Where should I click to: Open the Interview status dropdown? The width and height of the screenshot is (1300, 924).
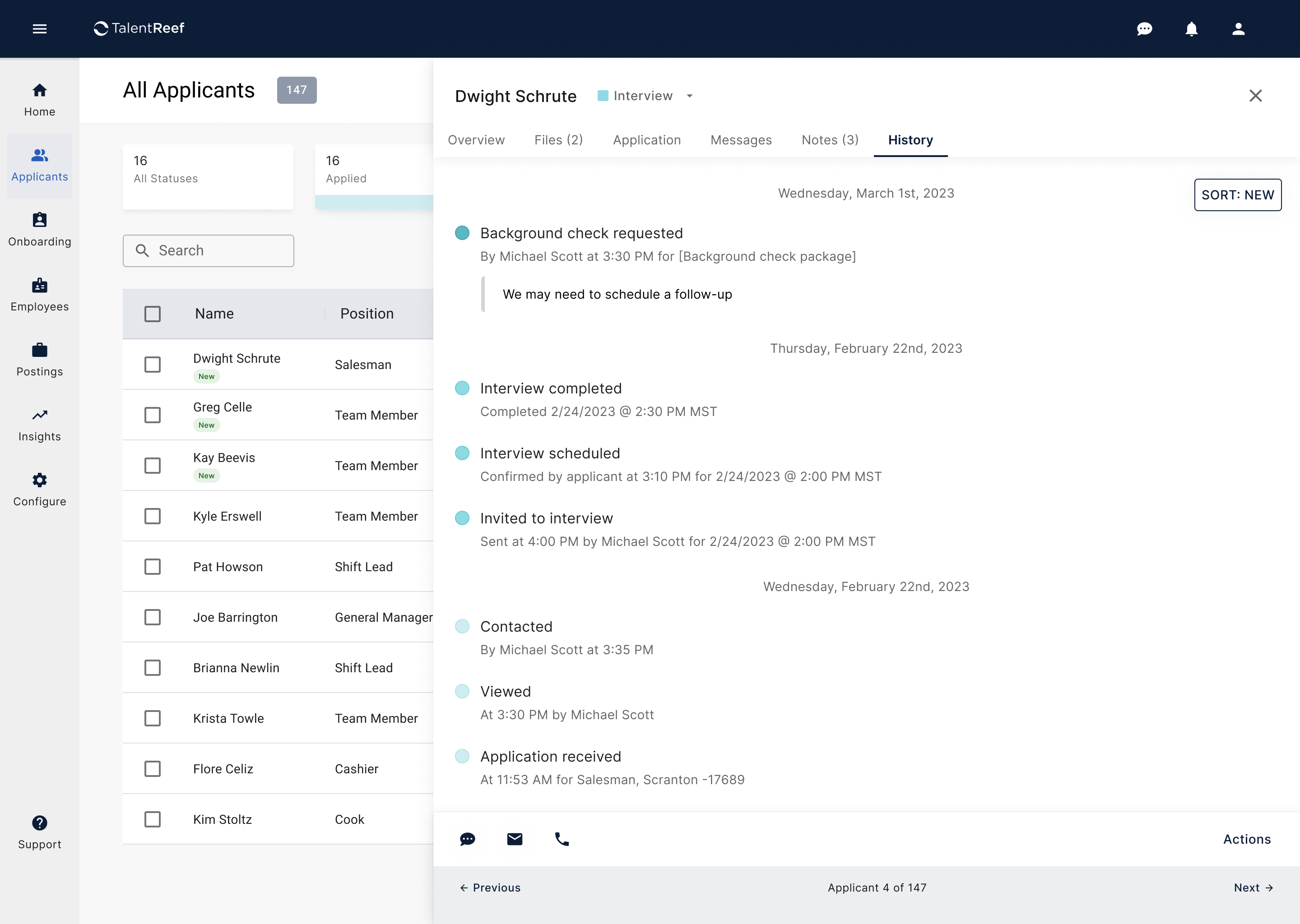click(x=645, y=96)
